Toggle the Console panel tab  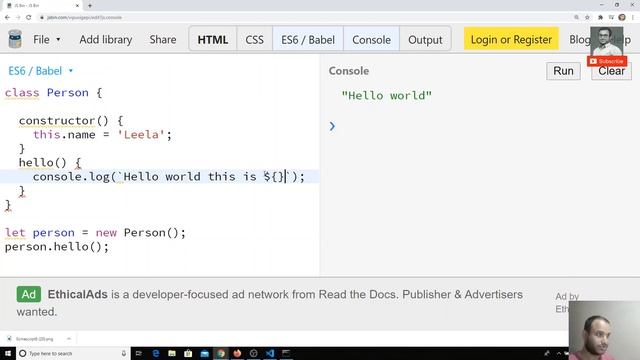click(371, 40)
